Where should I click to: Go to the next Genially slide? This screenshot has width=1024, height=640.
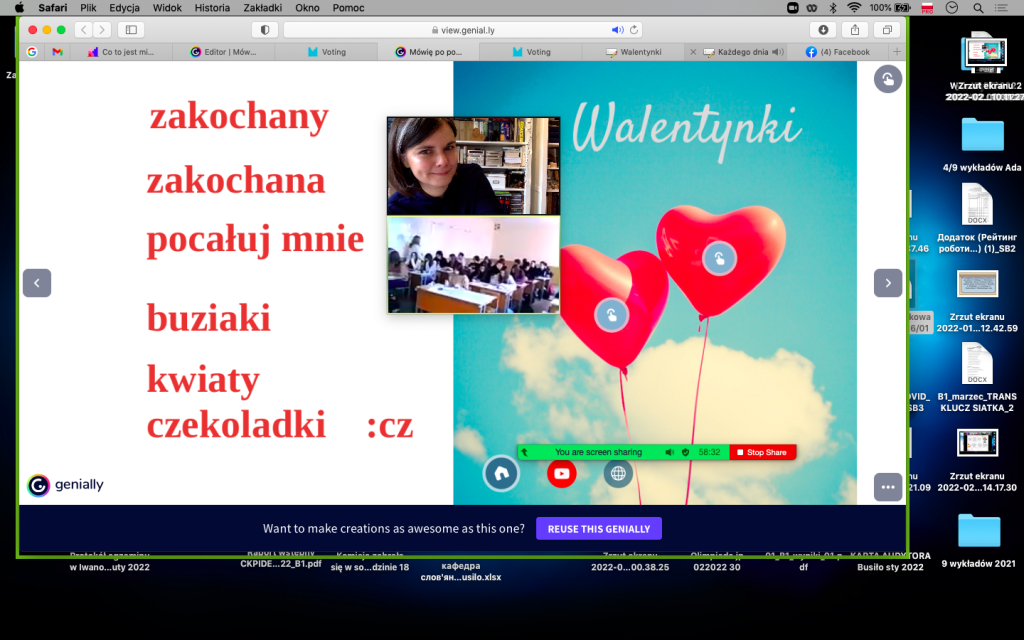[887, 283]
